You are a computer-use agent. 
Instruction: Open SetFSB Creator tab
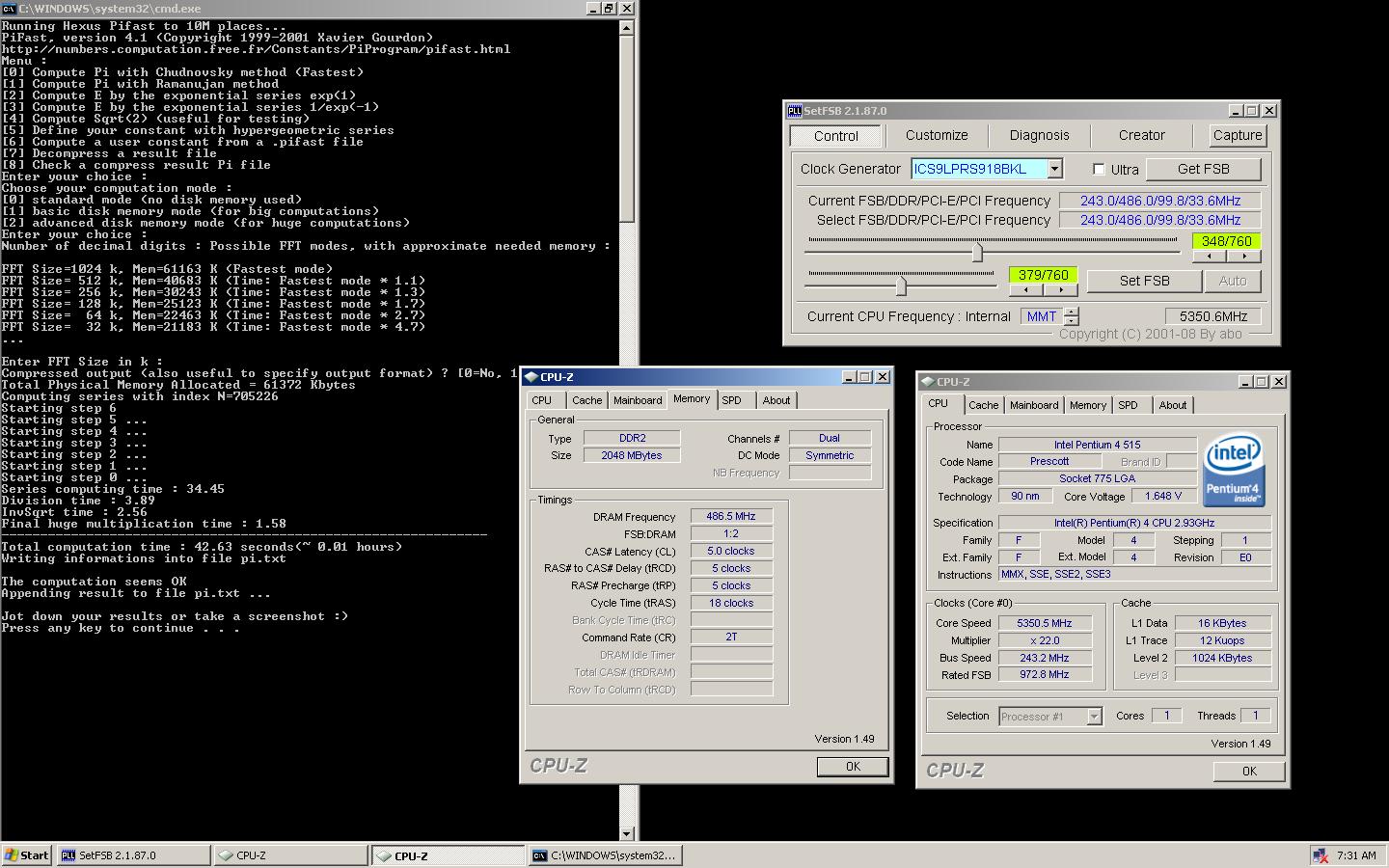coord(1142,135)
